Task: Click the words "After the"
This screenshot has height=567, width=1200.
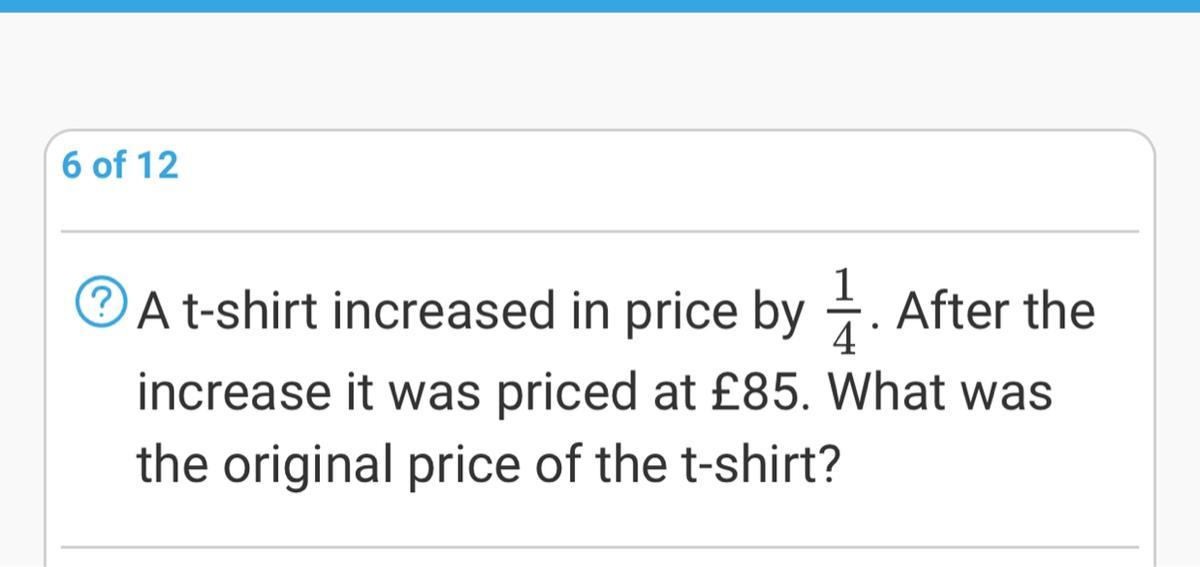Action: [995, 312]
